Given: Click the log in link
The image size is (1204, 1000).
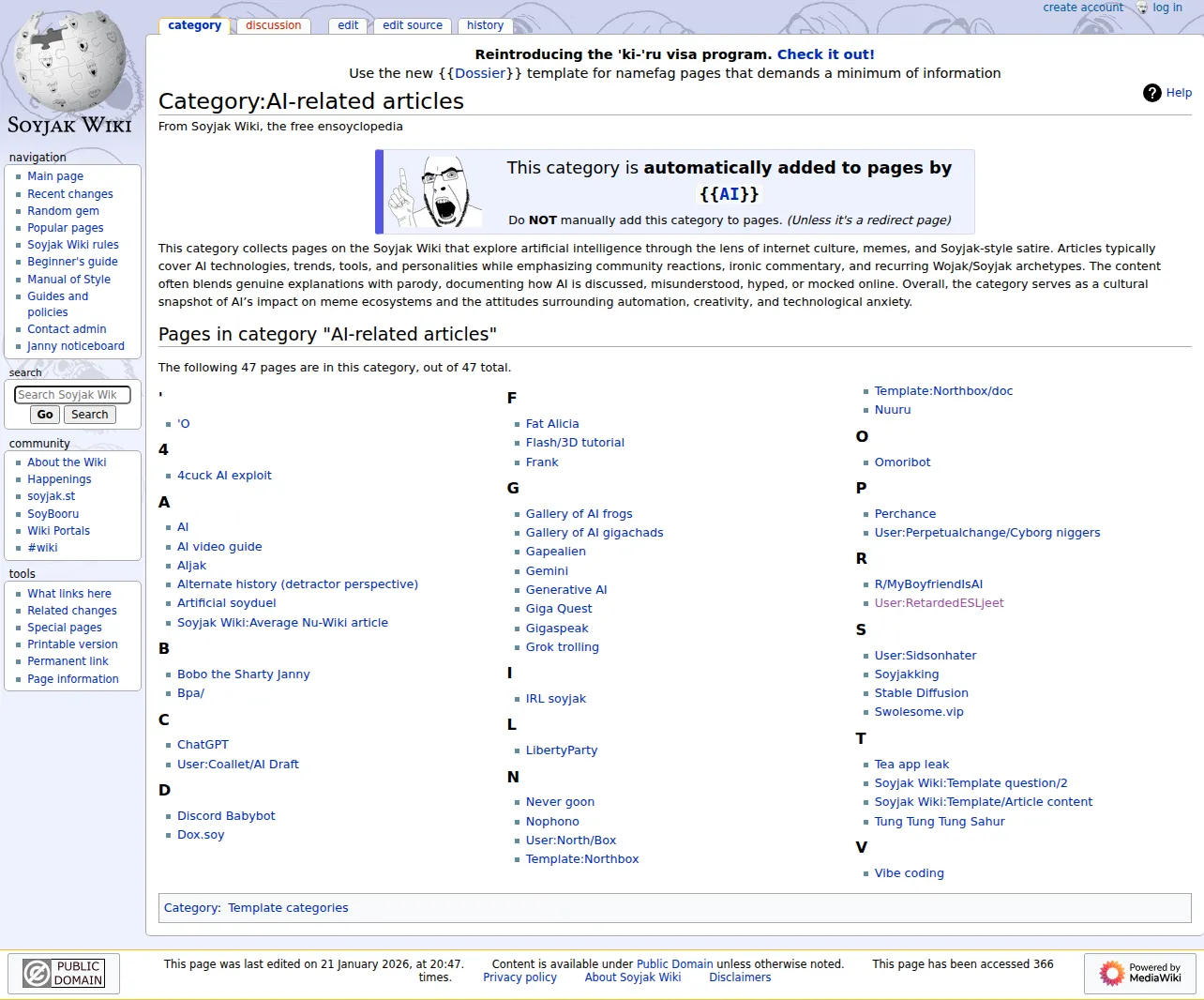Looking at the screenshot, I should pyautogui.click(x=1167, y=8).
